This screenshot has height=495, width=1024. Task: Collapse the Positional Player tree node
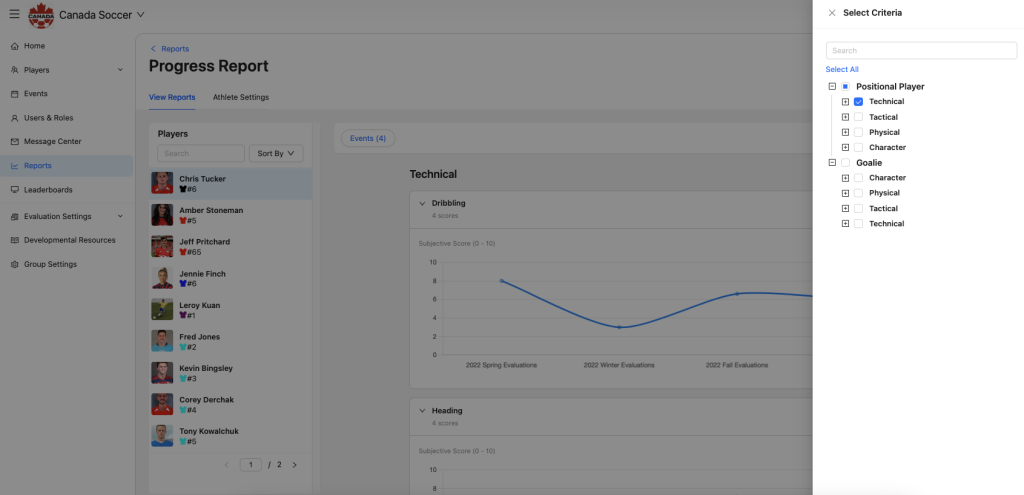click(832, 87)
